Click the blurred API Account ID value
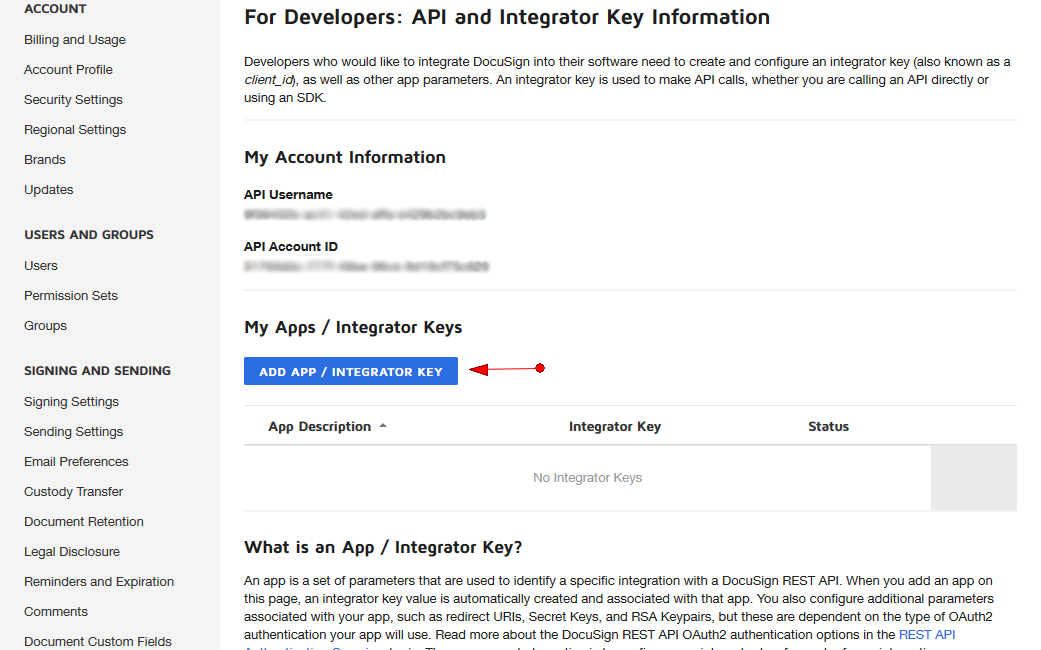The image size is (1041, 650). pos(366,266)
